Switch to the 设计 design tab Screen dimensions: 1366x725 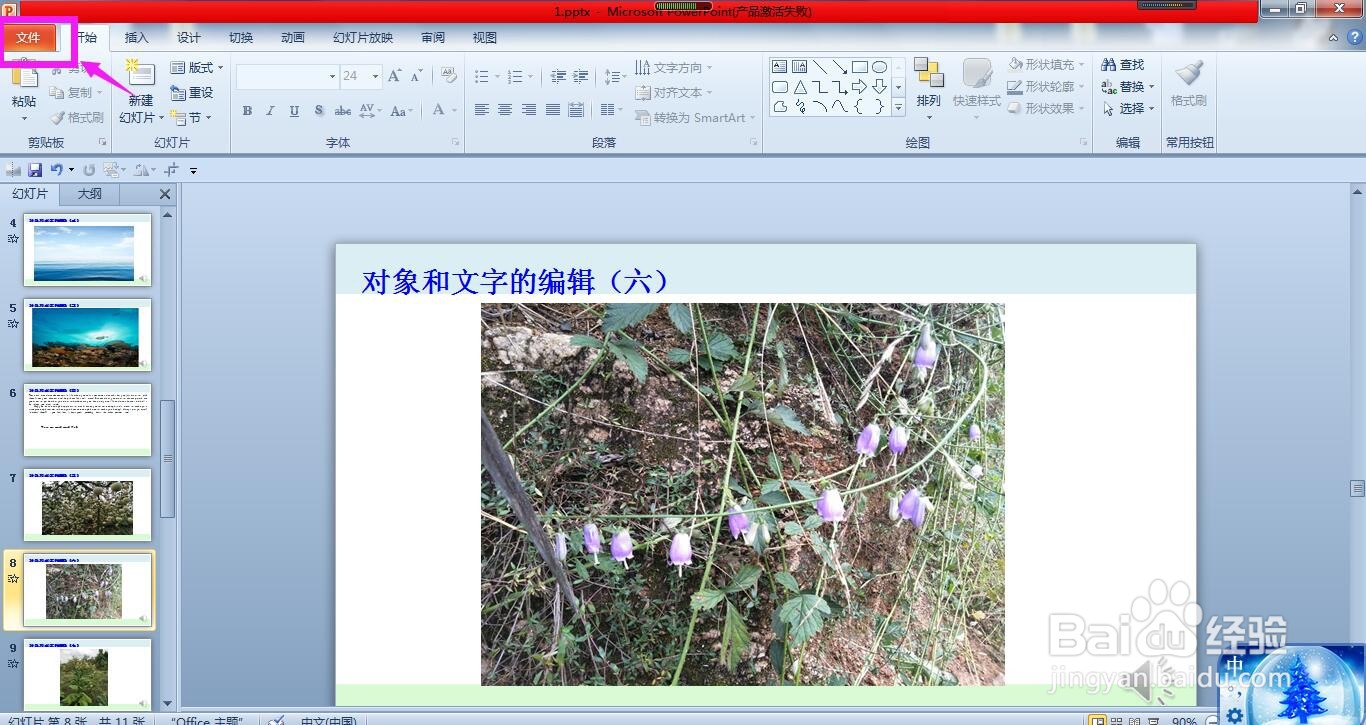[189, 38]
